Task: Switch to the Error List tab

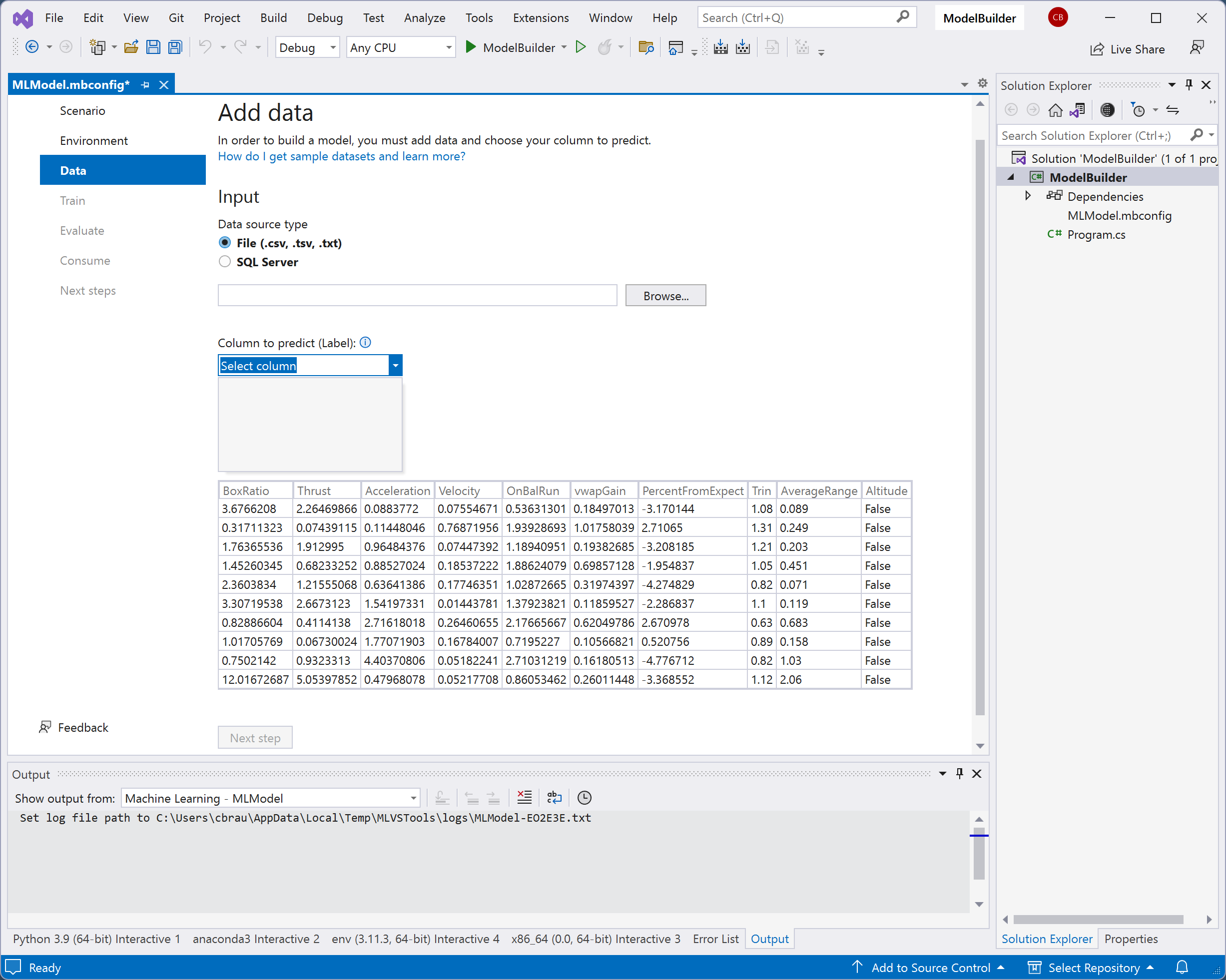Action: (x=715, y=939)
